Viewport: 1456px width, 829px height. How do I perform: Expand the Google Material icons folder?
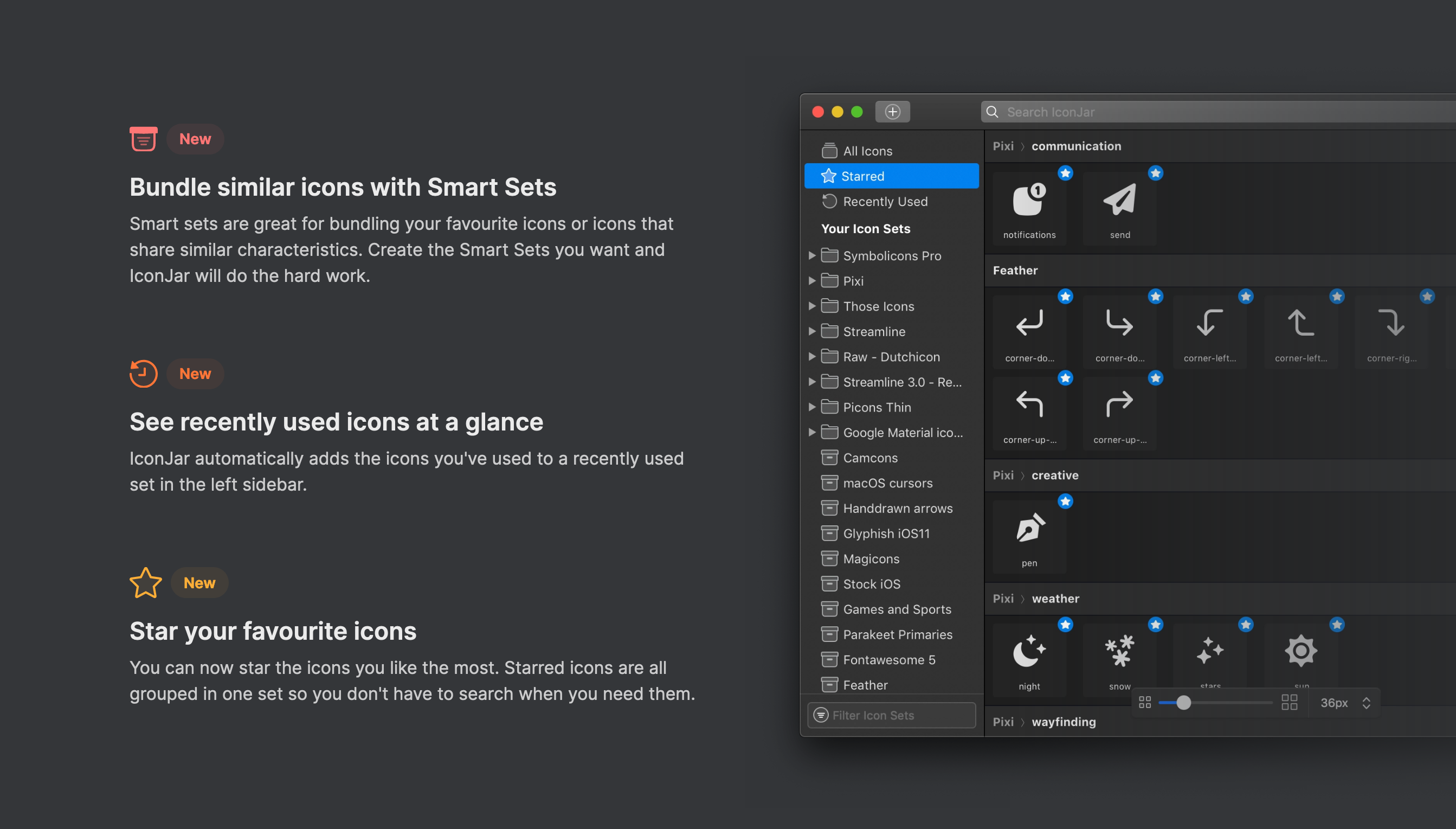[x=812, y=432]
